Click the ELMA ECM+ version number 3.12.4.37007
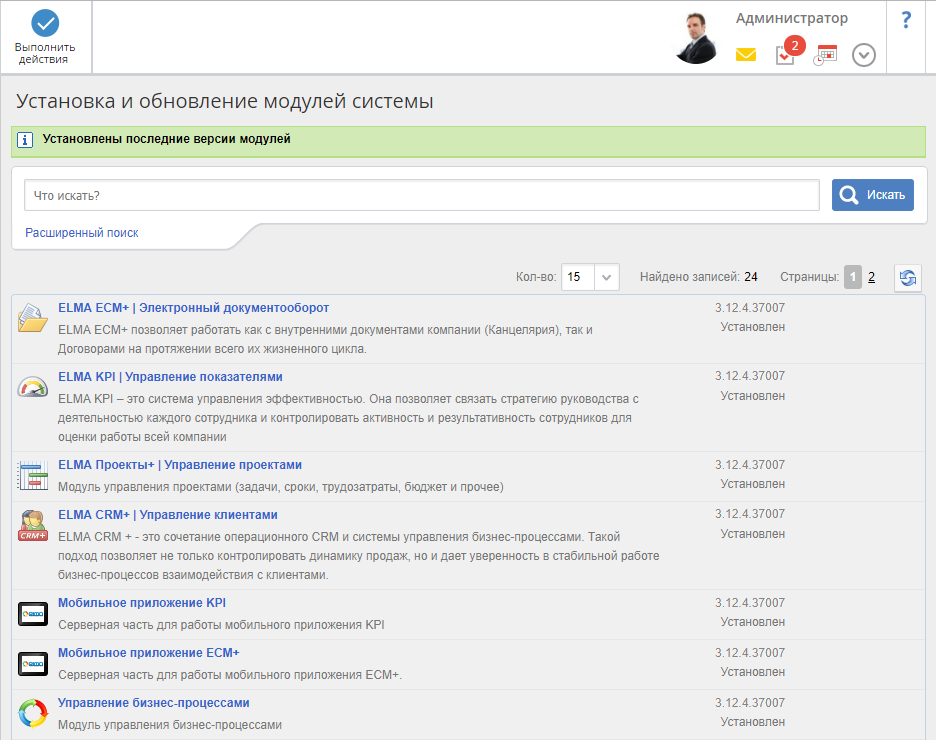The height and width of the screenshot is (740, 936). [750, 308]
